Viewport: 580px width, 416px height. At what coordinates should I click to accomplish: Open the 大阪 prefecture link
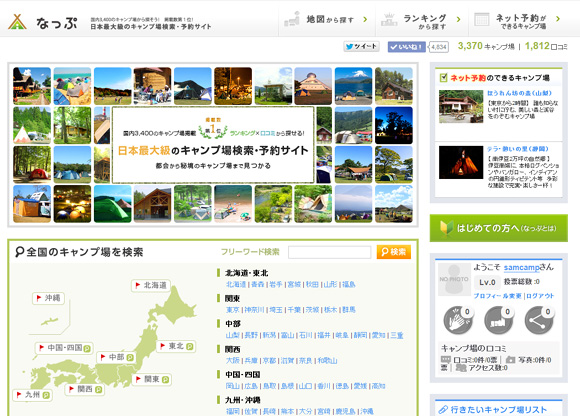point(233,361)
